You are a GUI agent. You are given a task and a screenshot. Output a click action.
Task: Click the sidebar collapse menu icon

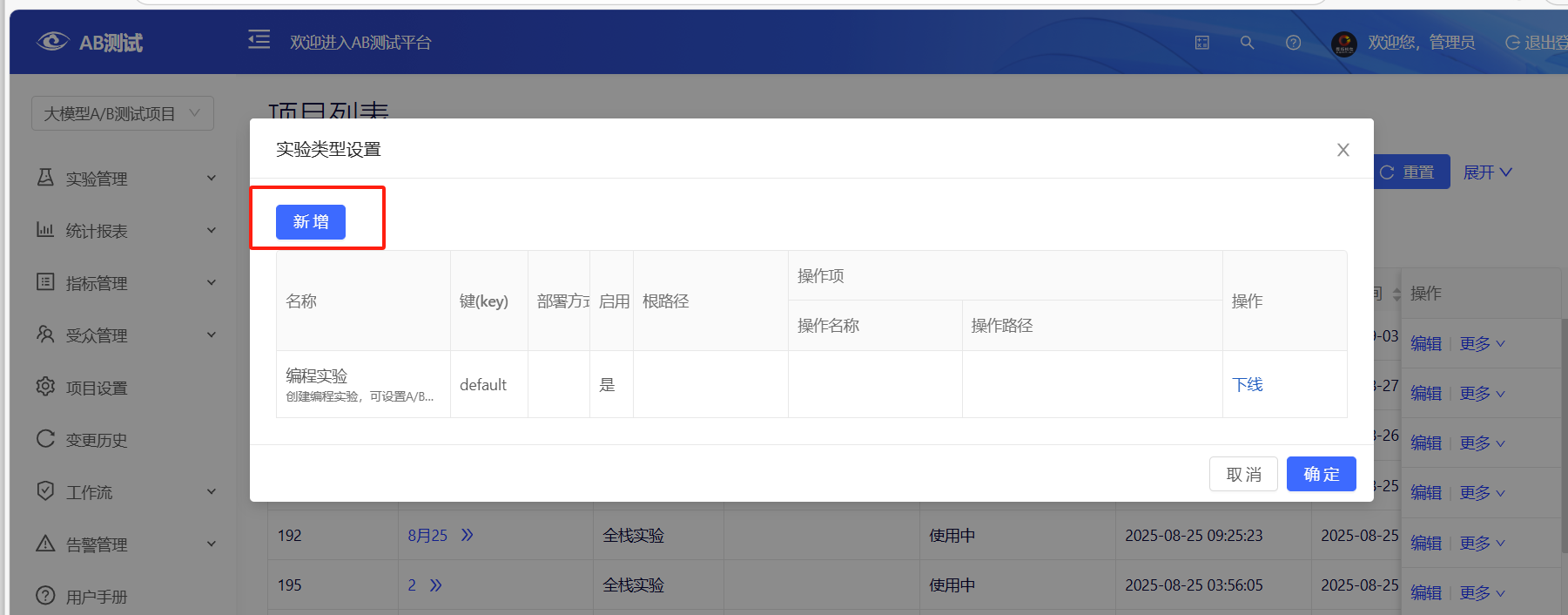click(259, 40)
